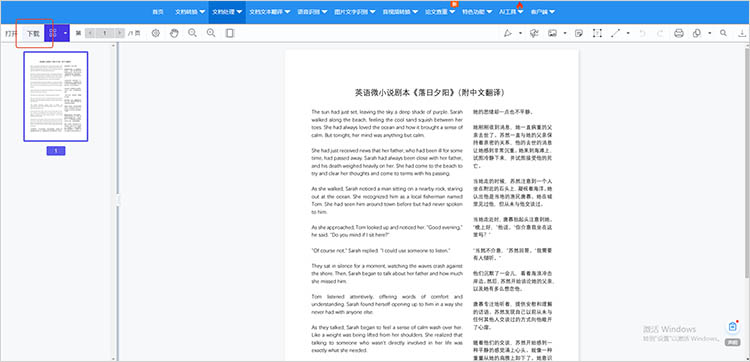
Task: Click the redo arrow icon
Action: 660,33
